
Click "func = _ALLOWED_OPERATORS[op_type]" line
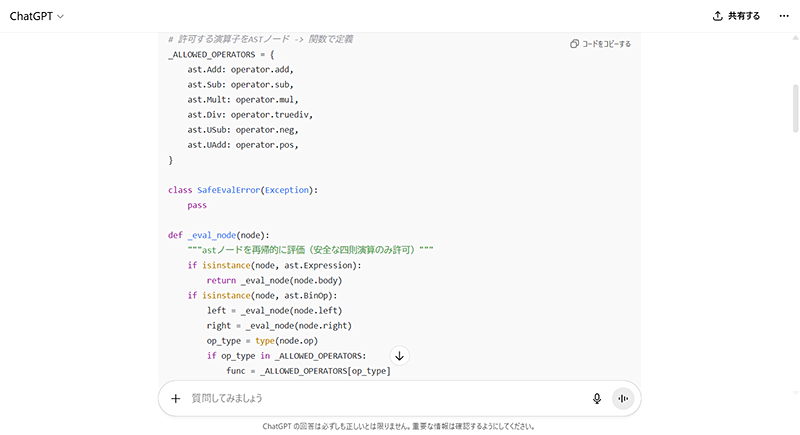click(308, 371)
